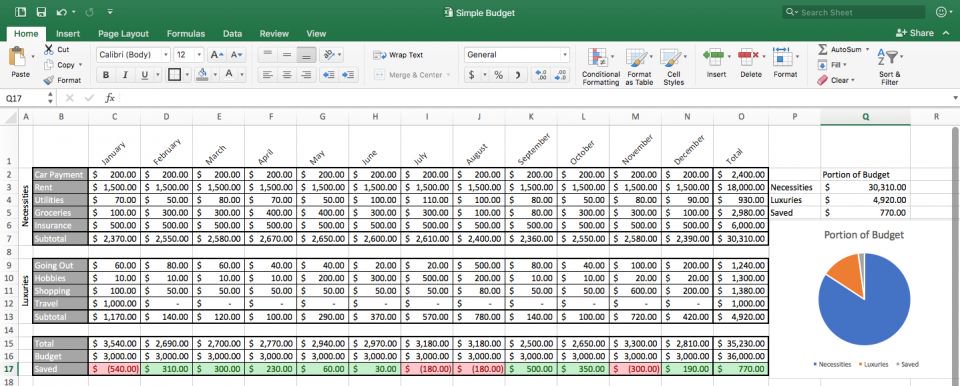Switch to the Formulas tab

pos(186,34)
